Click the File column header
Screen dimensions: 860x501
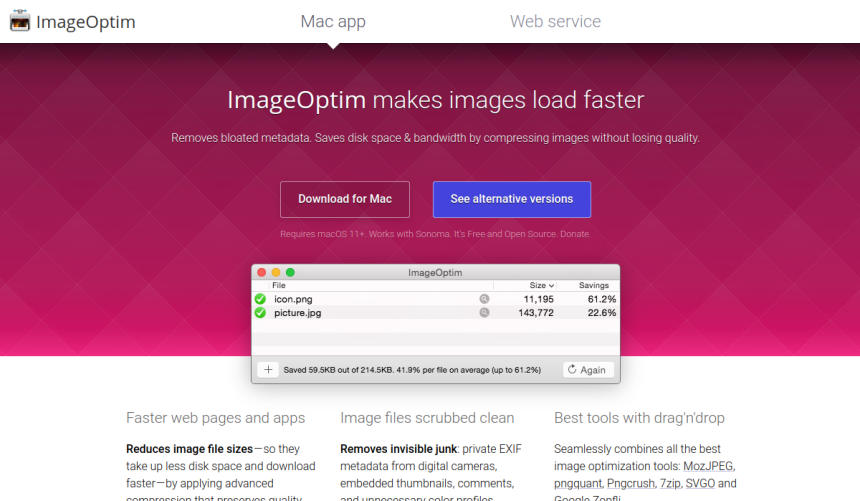point(279,285)
